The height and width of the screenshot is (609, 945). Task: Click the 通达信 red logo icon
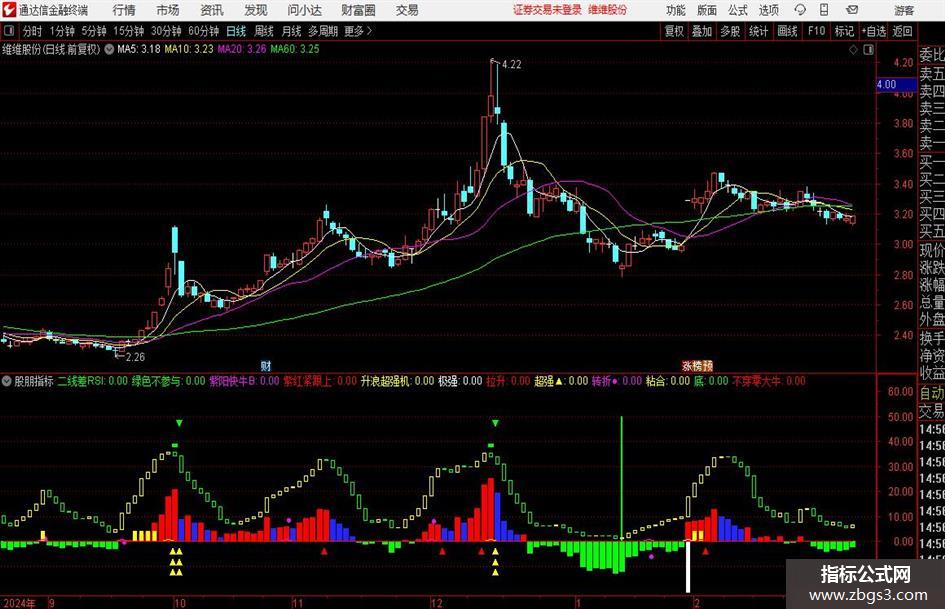click(9, 10)
